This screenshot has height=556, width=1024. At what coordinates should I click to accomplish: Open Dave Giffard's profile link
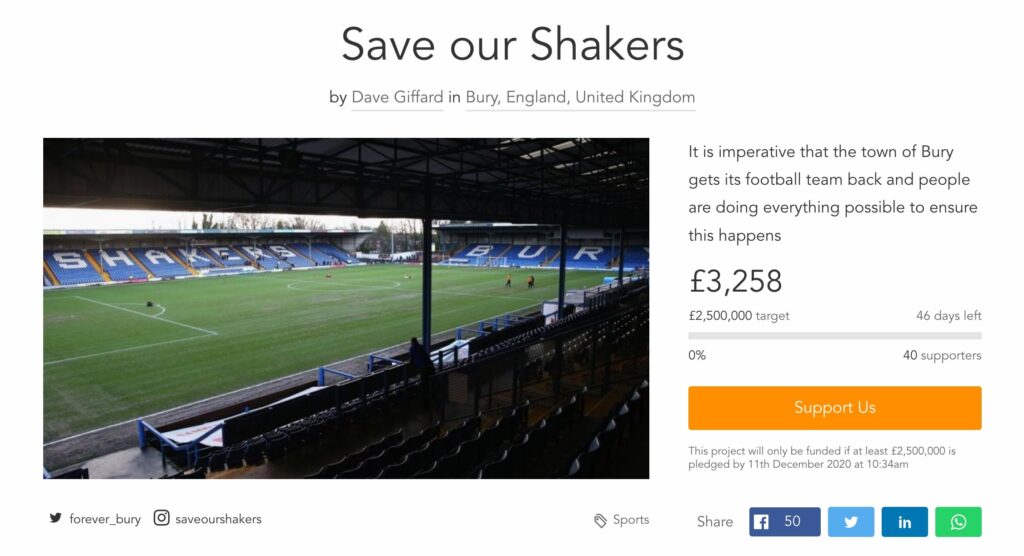pos(397,97)
